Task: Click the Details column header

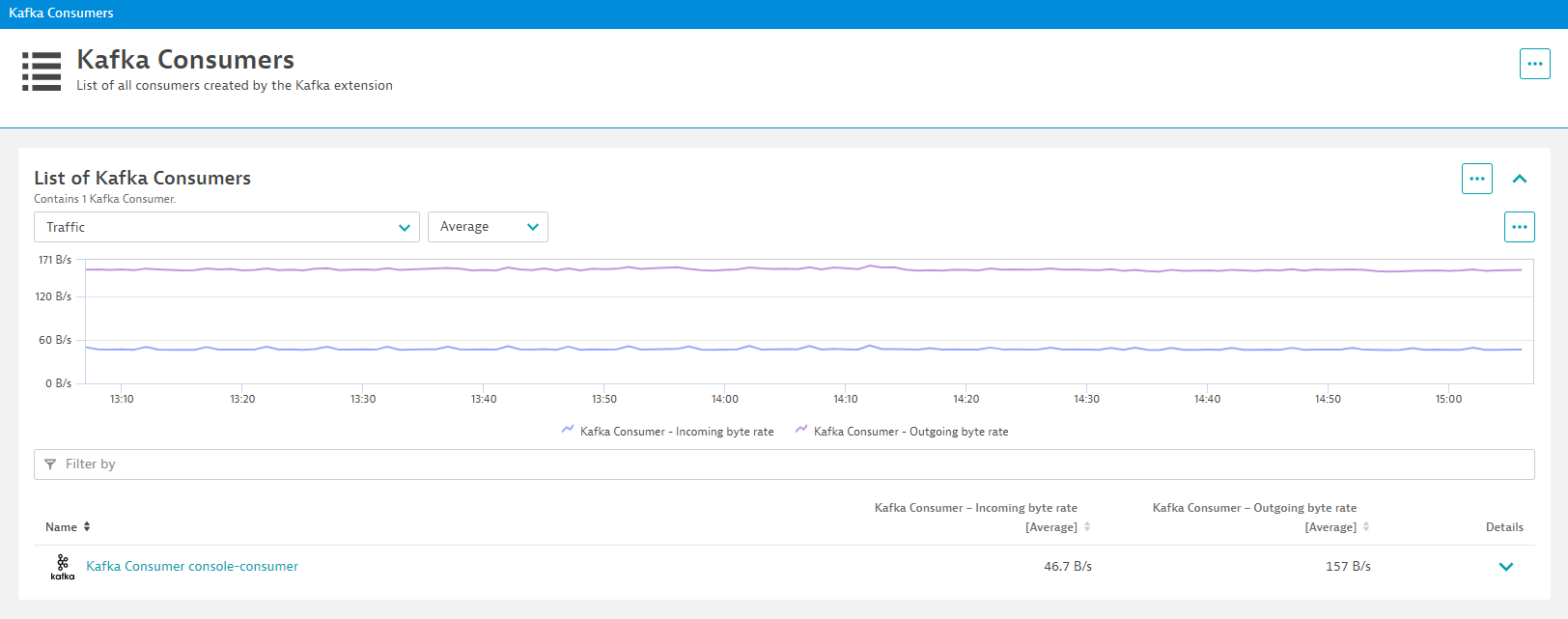Action: [x=1504, y=527]
